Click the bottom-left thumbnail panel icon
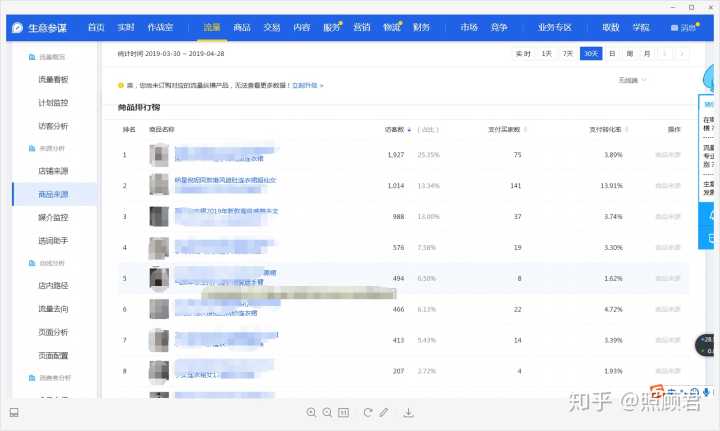 [14, 412]
